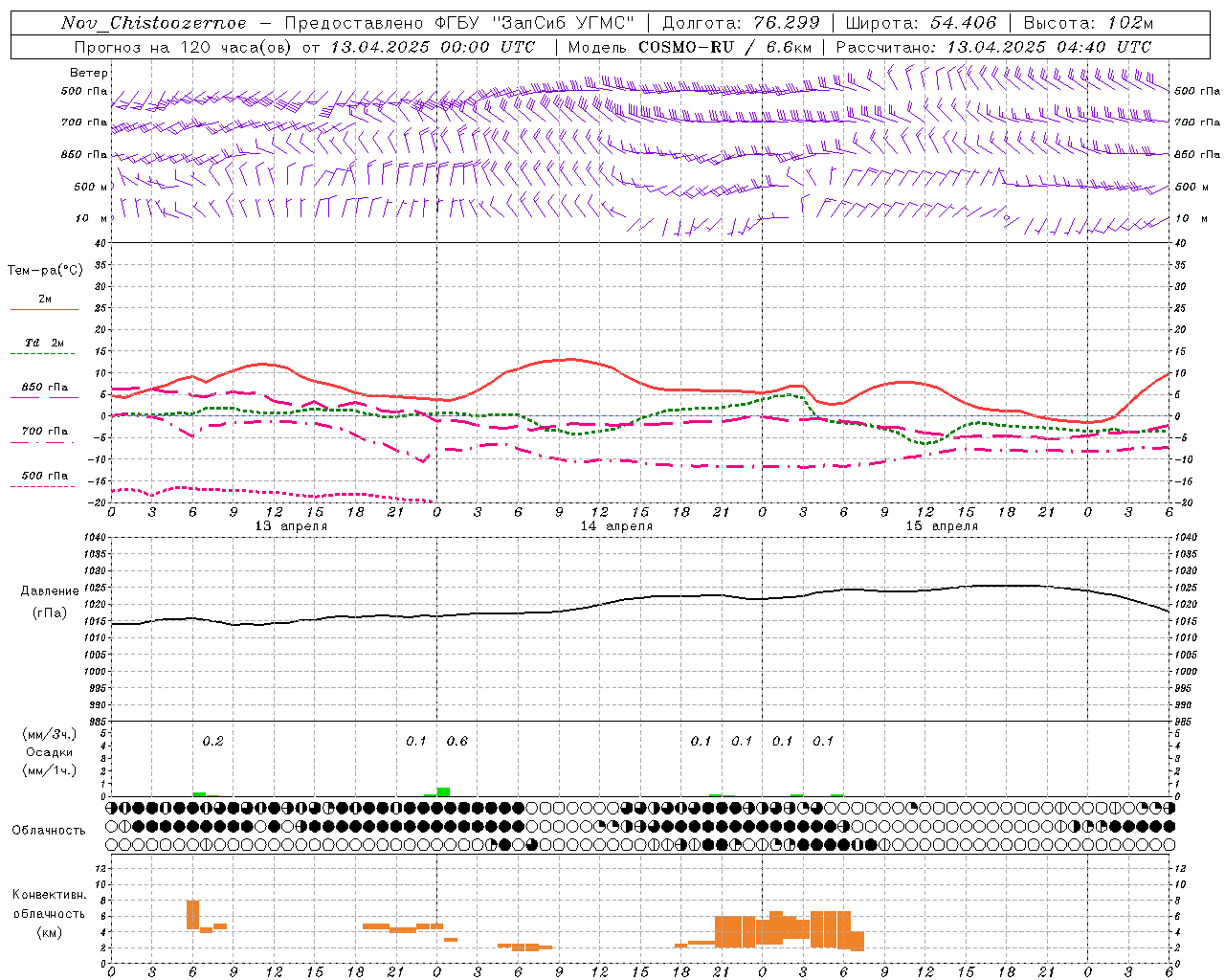Image resolution: width=1225 pixels, height=980 pixels.
Task: Click the Осадки precipitation label
Action: coord(49,752)
